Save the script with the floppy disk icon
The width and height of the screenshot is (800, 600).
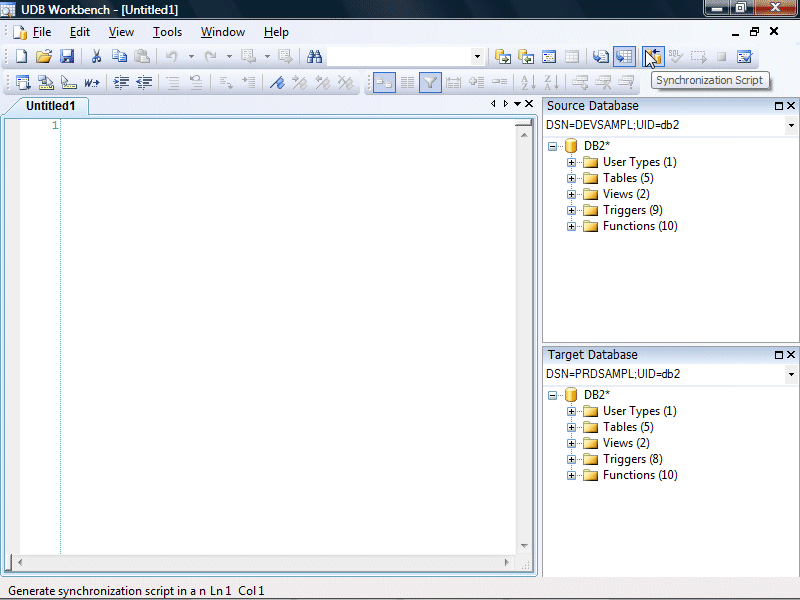(67, 56)
